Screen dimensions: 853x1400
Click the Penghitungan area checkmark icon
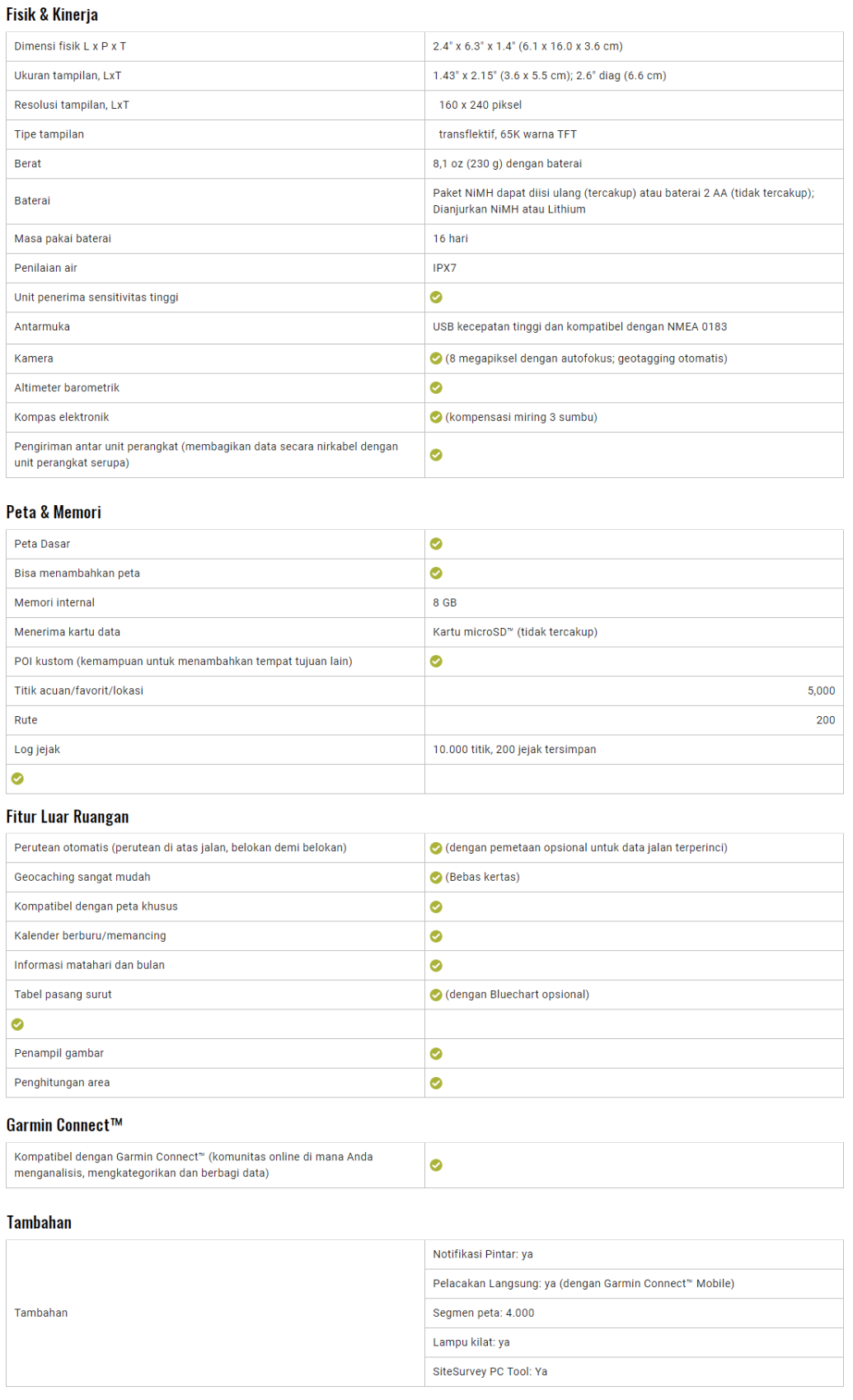pyautogui.click(x=436, y=1084)
